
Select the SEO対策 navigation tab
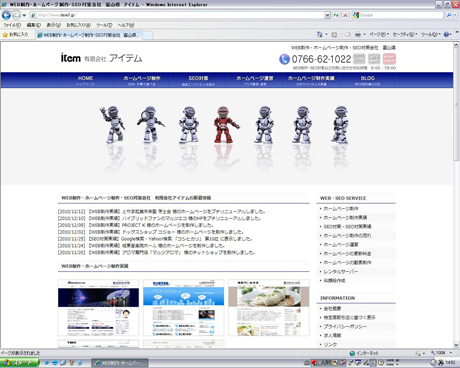click(198, 80)
